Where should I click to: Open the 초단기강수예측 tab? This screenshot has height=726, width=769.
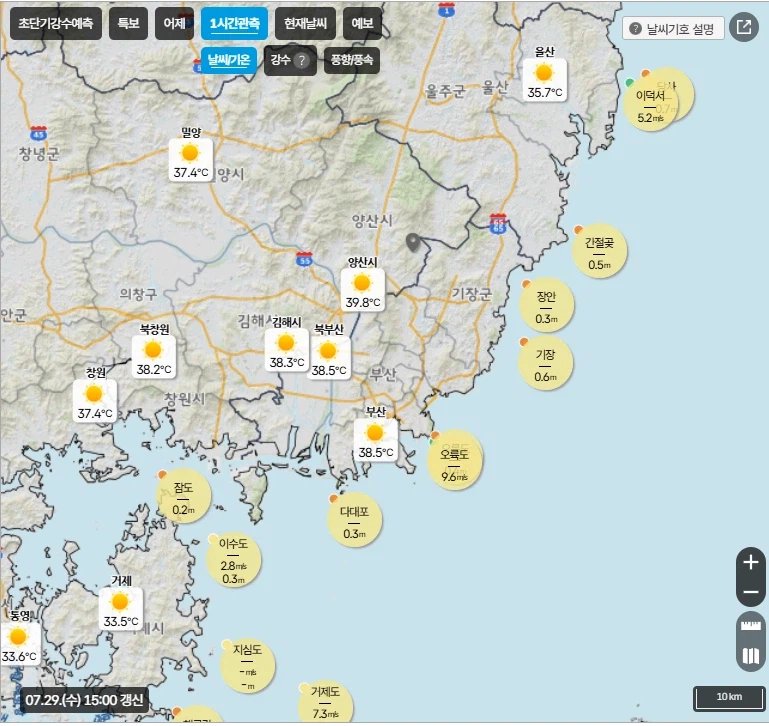point(55,23)
